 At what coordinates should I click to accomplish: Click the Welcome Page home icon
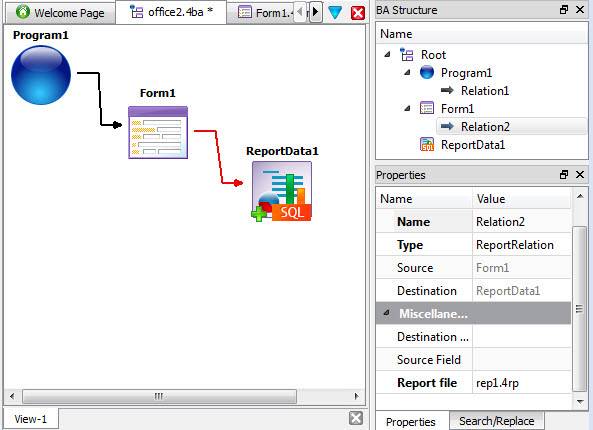coord(23,12)
